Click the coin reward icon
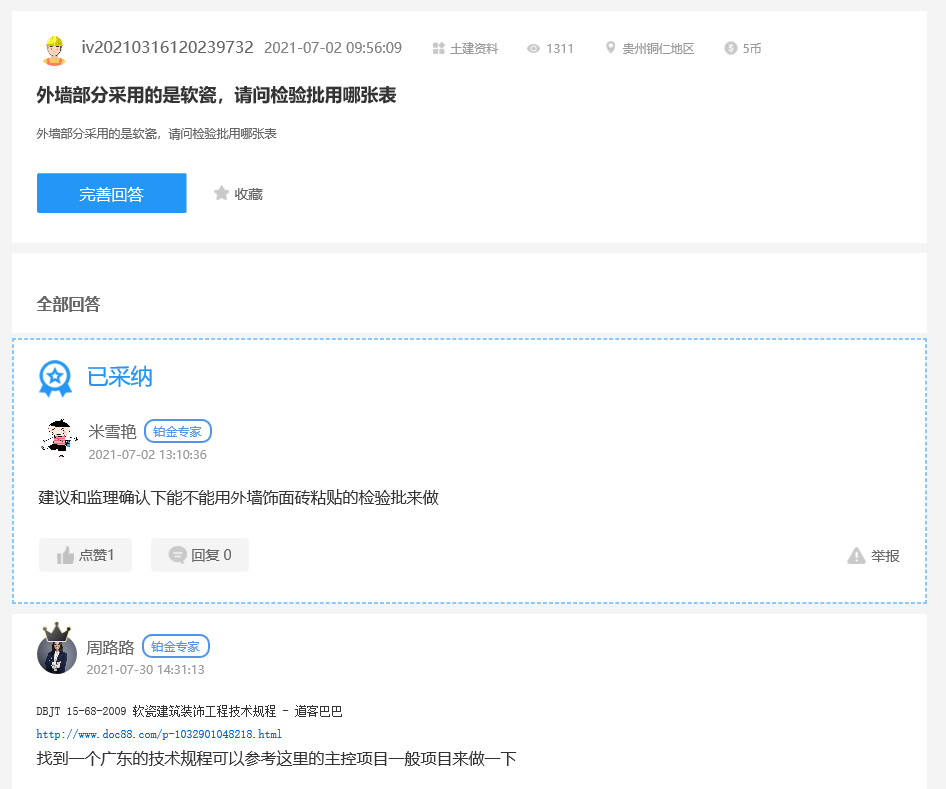946x789 pixels. (x=731, y=49)
